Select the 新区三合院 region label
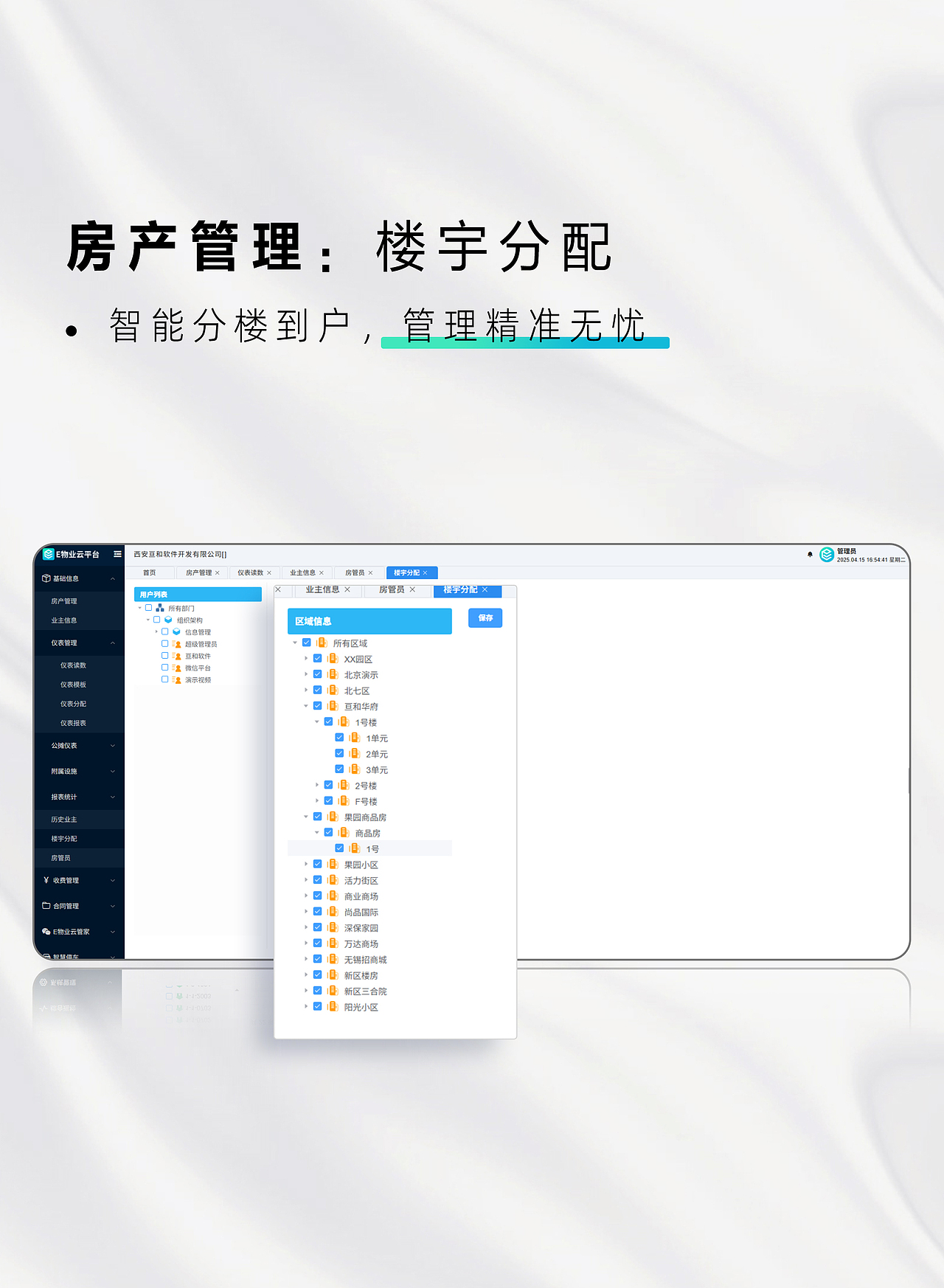This screenshot has height=1288, width=944. click(365, 991)
